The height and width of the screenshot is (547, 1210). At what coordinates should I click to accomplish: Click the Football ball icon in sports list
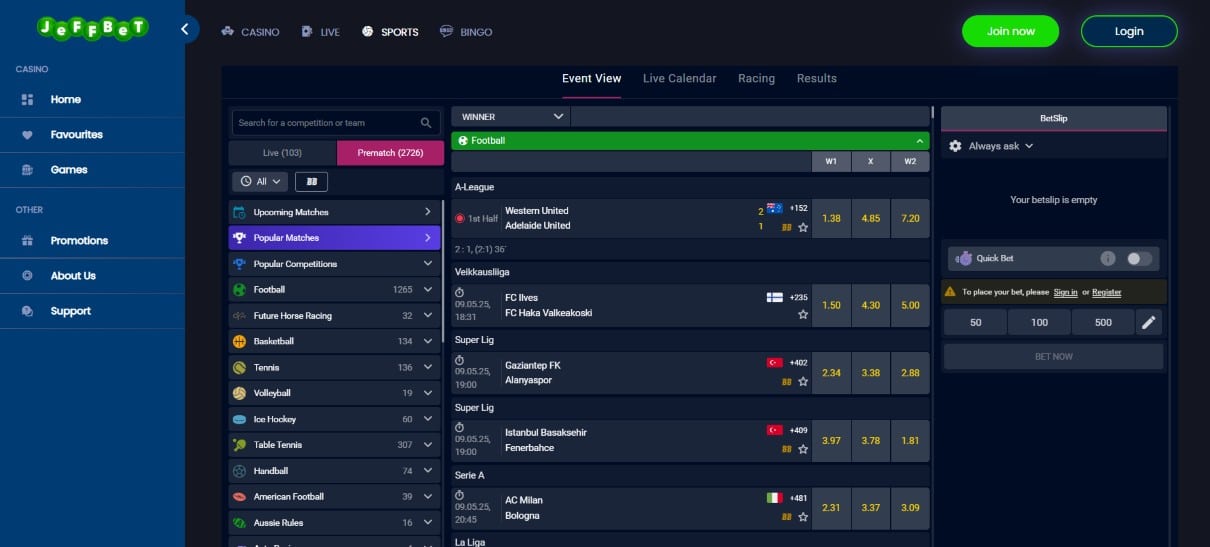point(239,290)
